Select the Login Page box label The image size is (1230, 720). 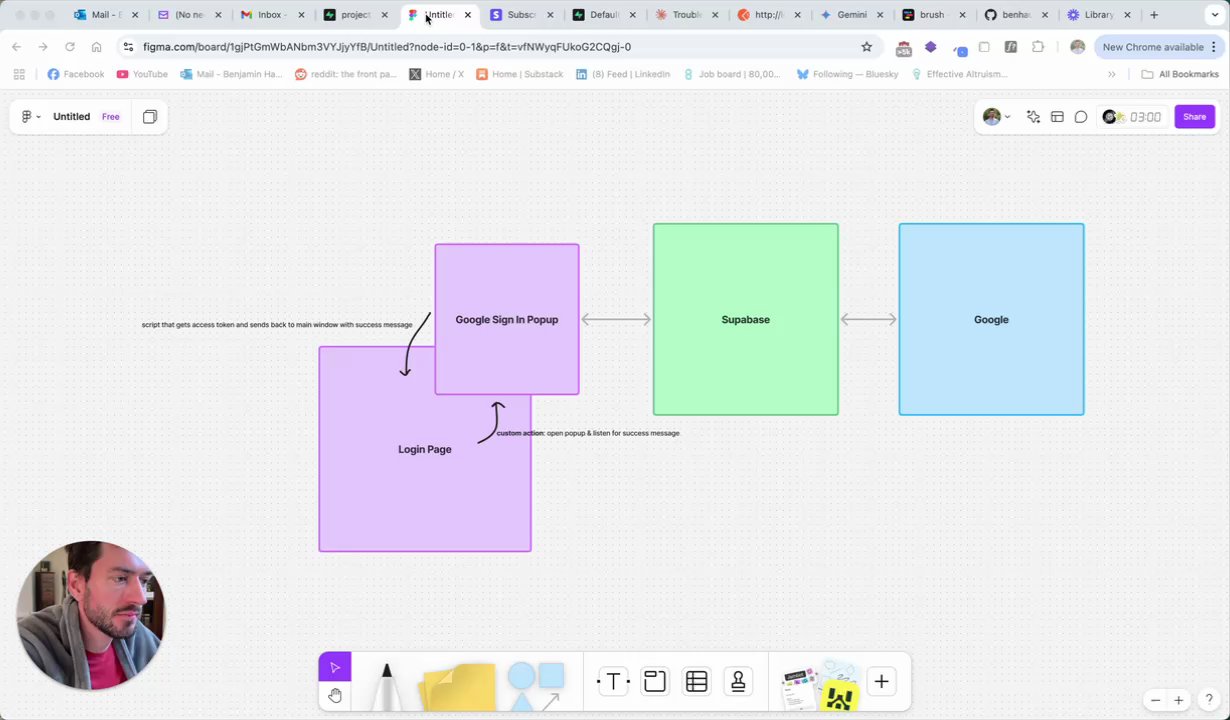coord(425,449)
